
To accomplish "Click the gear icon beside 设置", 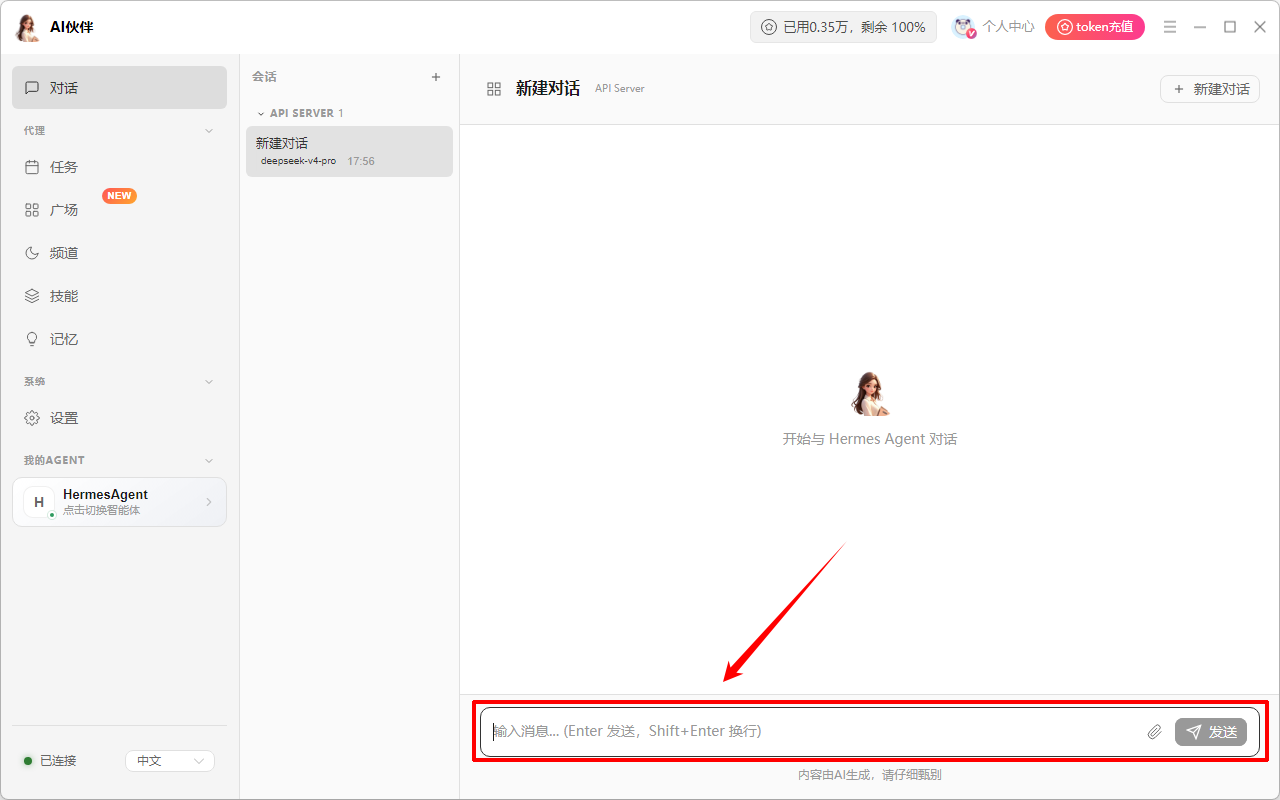I will [x=32, y=418].
